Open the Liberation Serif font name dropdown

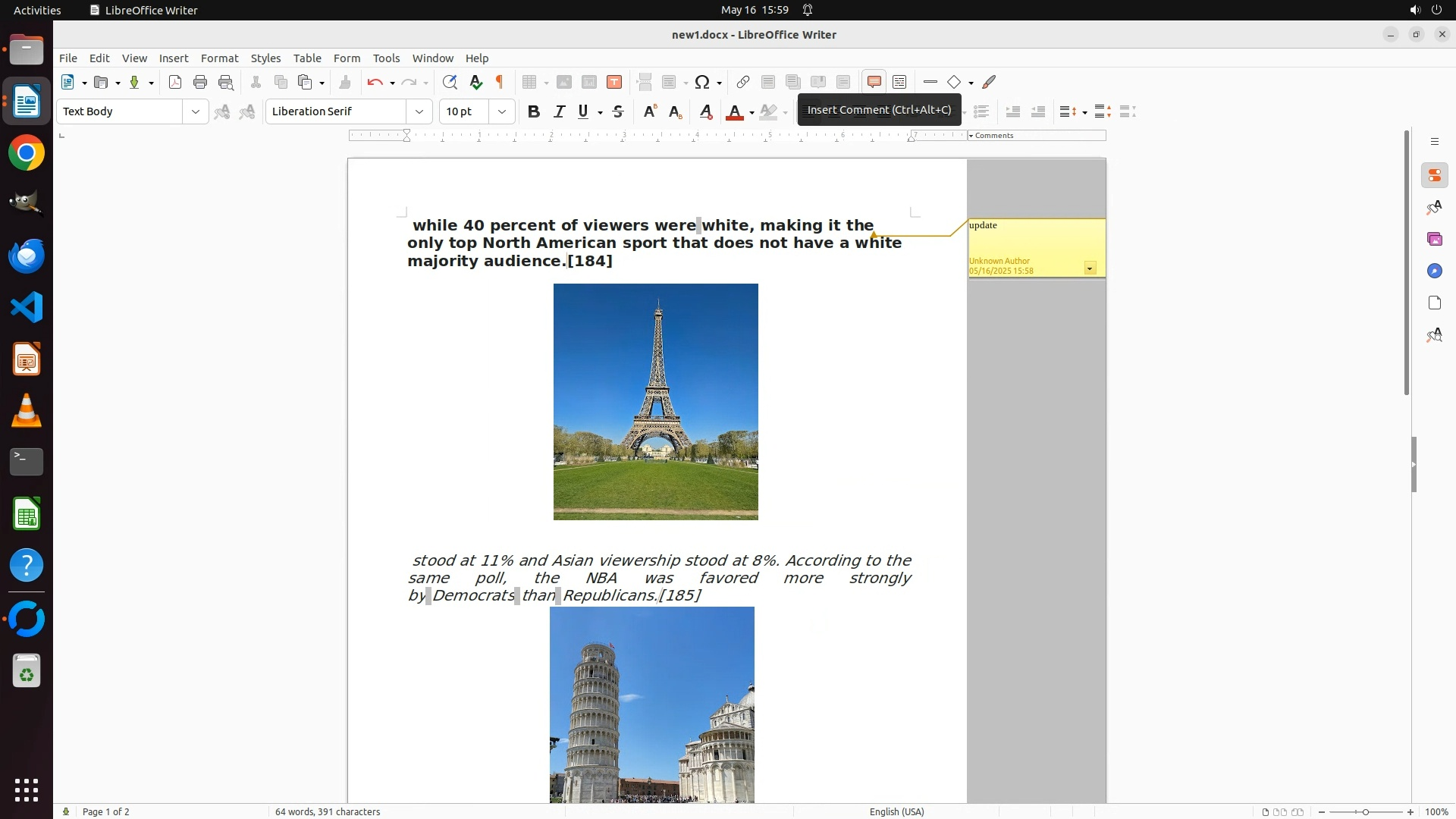(x=419, y=111)
